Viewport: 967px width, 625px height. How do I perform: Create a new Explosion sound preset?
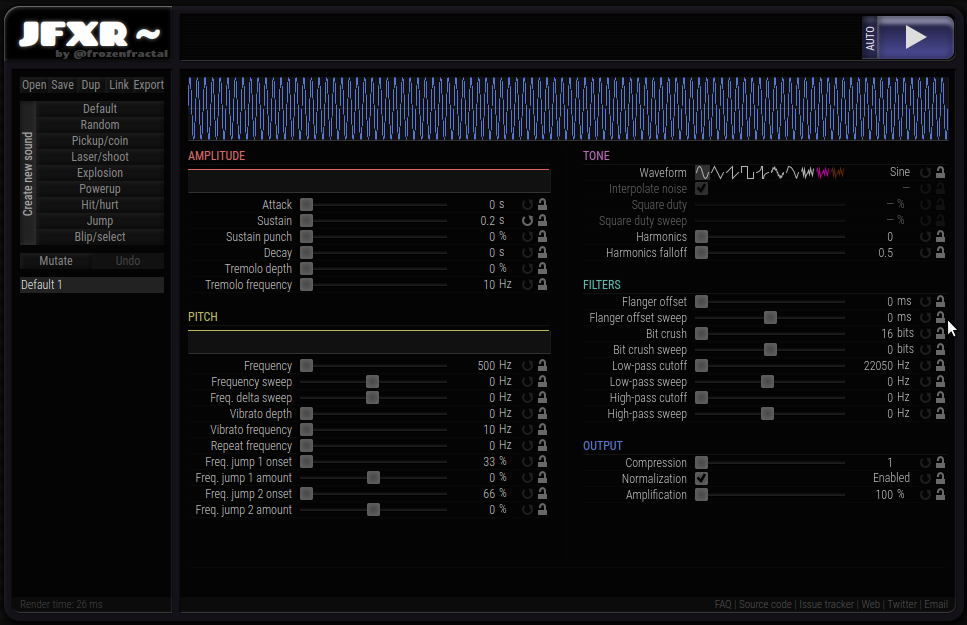coord(100,173)
